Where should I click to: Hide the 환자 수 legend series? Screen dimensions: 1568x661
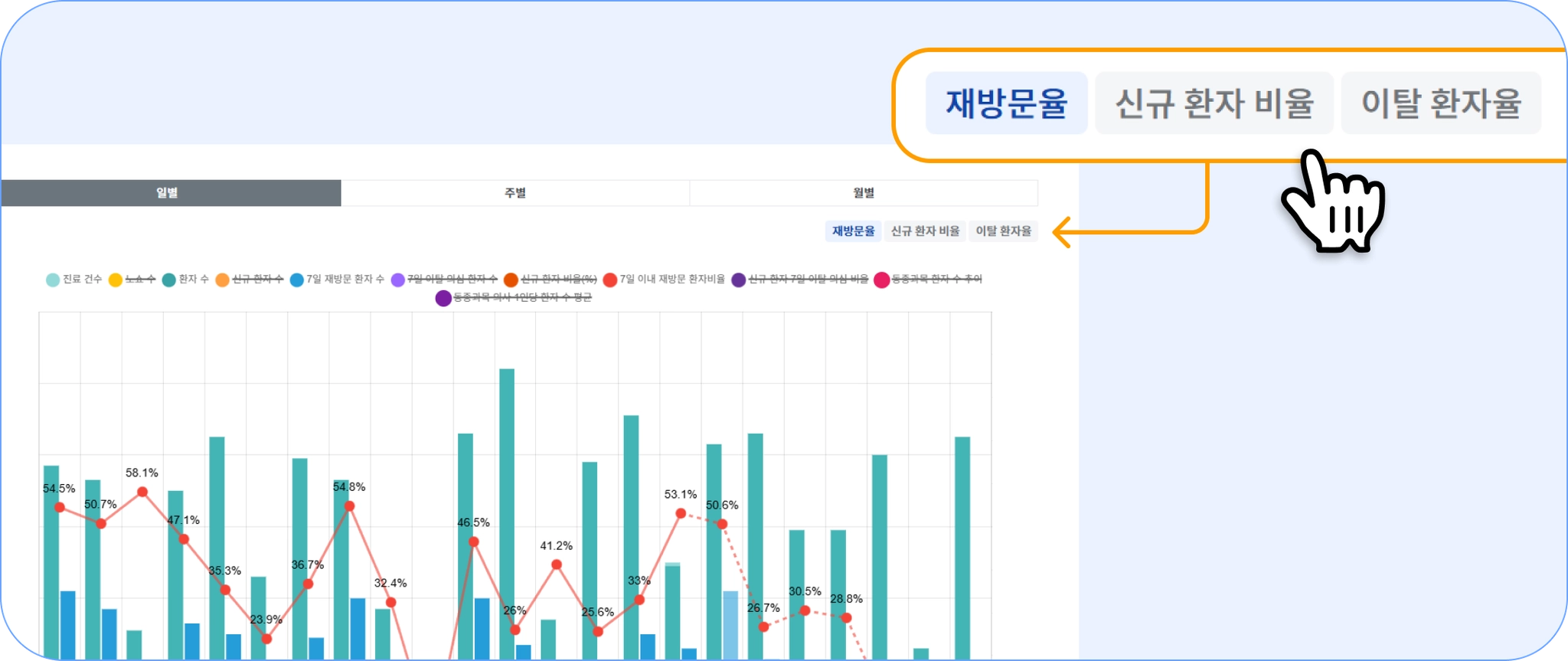point(185,280)
